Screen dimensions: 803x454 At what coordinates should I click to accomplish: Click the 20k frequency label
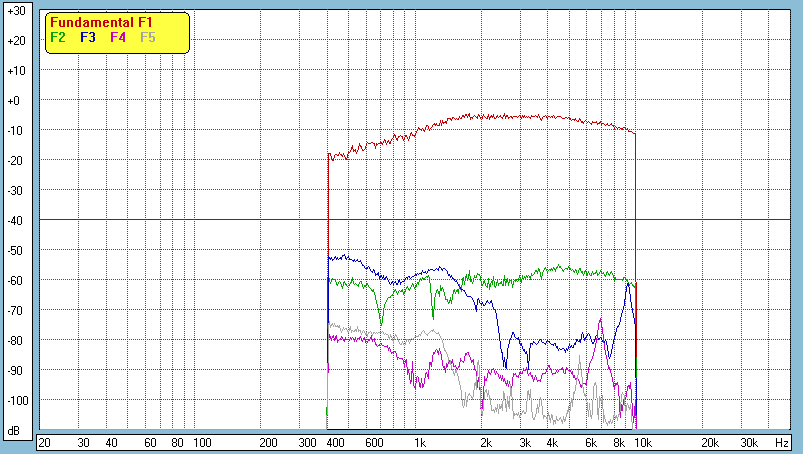(710, 443)
